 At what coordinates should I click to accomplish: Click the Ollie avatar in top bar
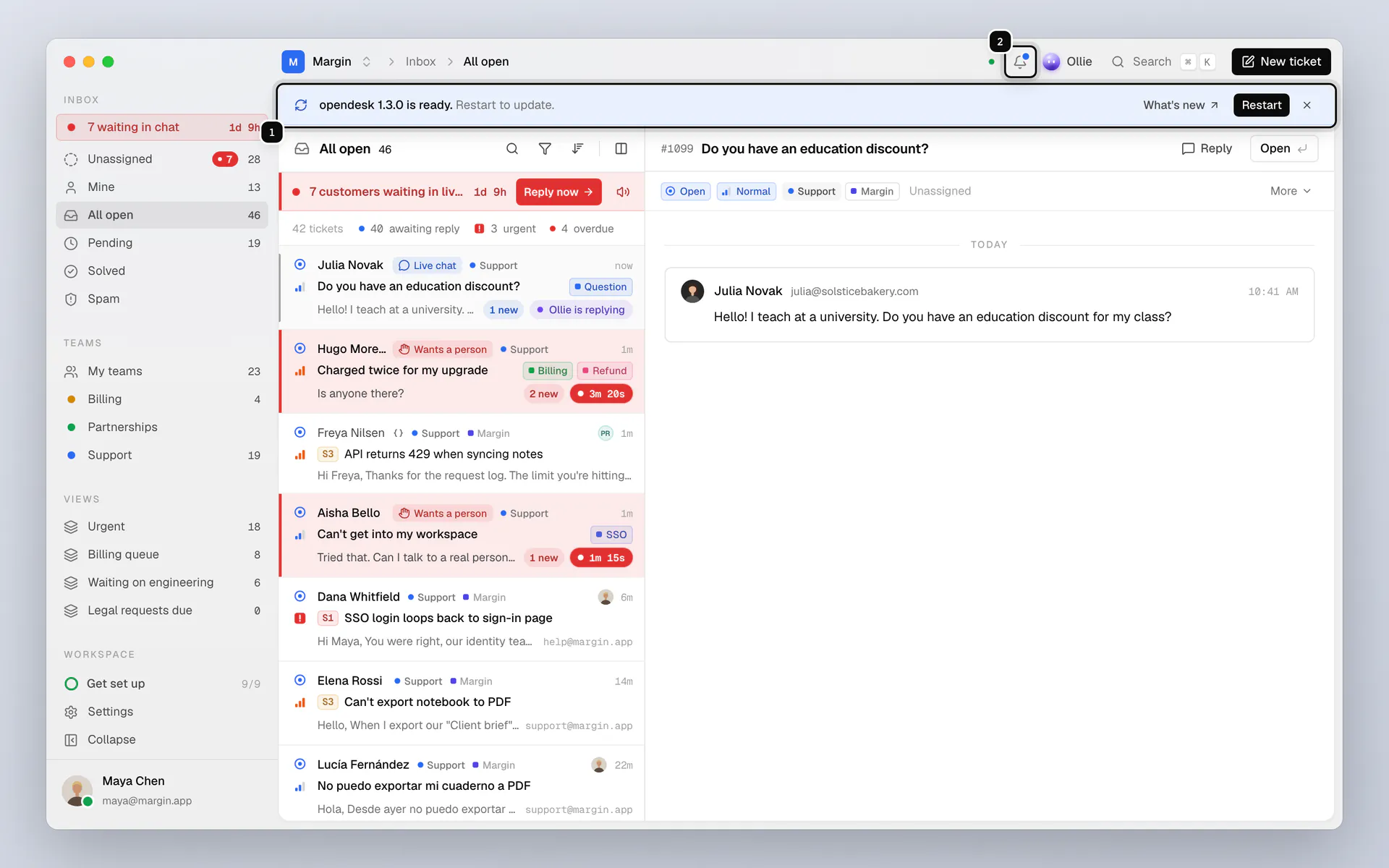coord(1051,61)
